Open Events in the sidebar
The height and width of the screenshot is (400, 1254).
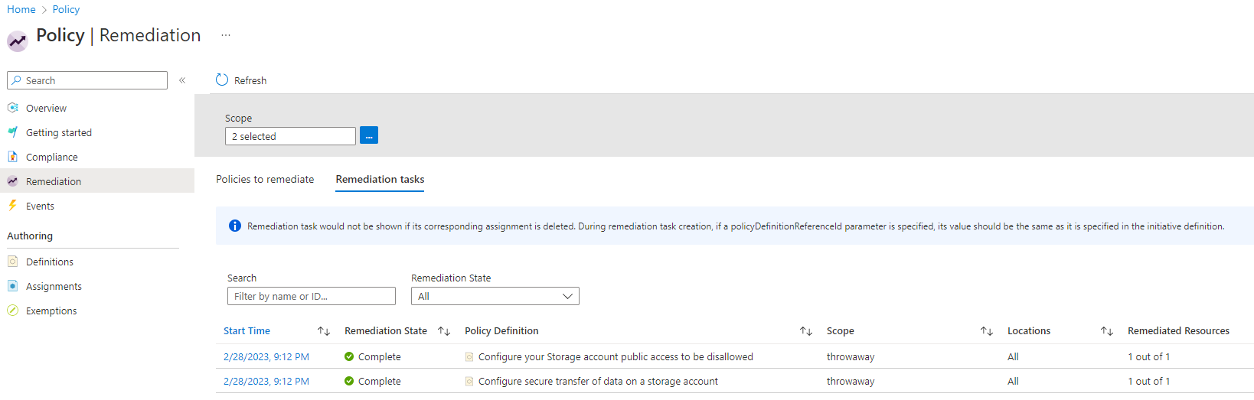(40, 206)
